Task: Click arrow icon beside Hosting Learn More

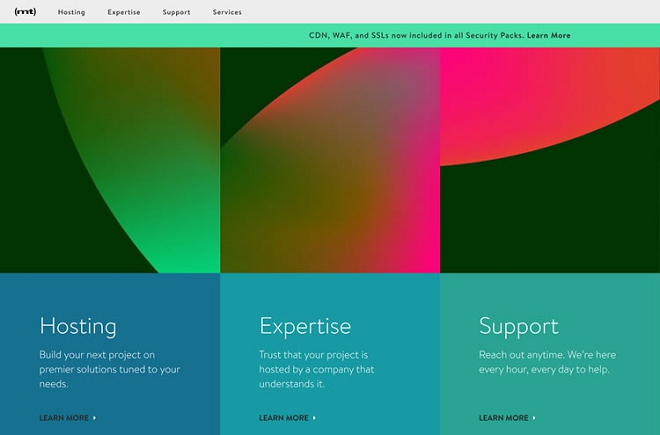Action: 94,418
